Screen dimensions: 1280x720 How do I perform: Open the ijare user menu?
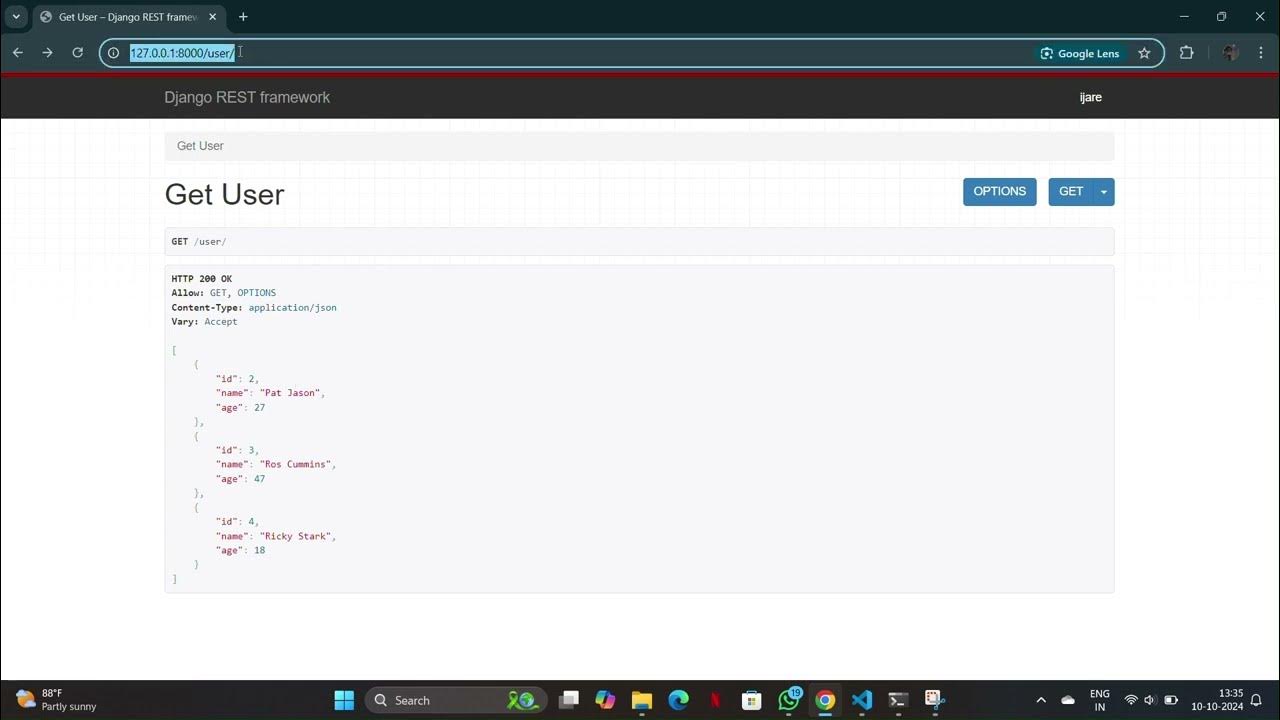click(x=1090, y=97)
